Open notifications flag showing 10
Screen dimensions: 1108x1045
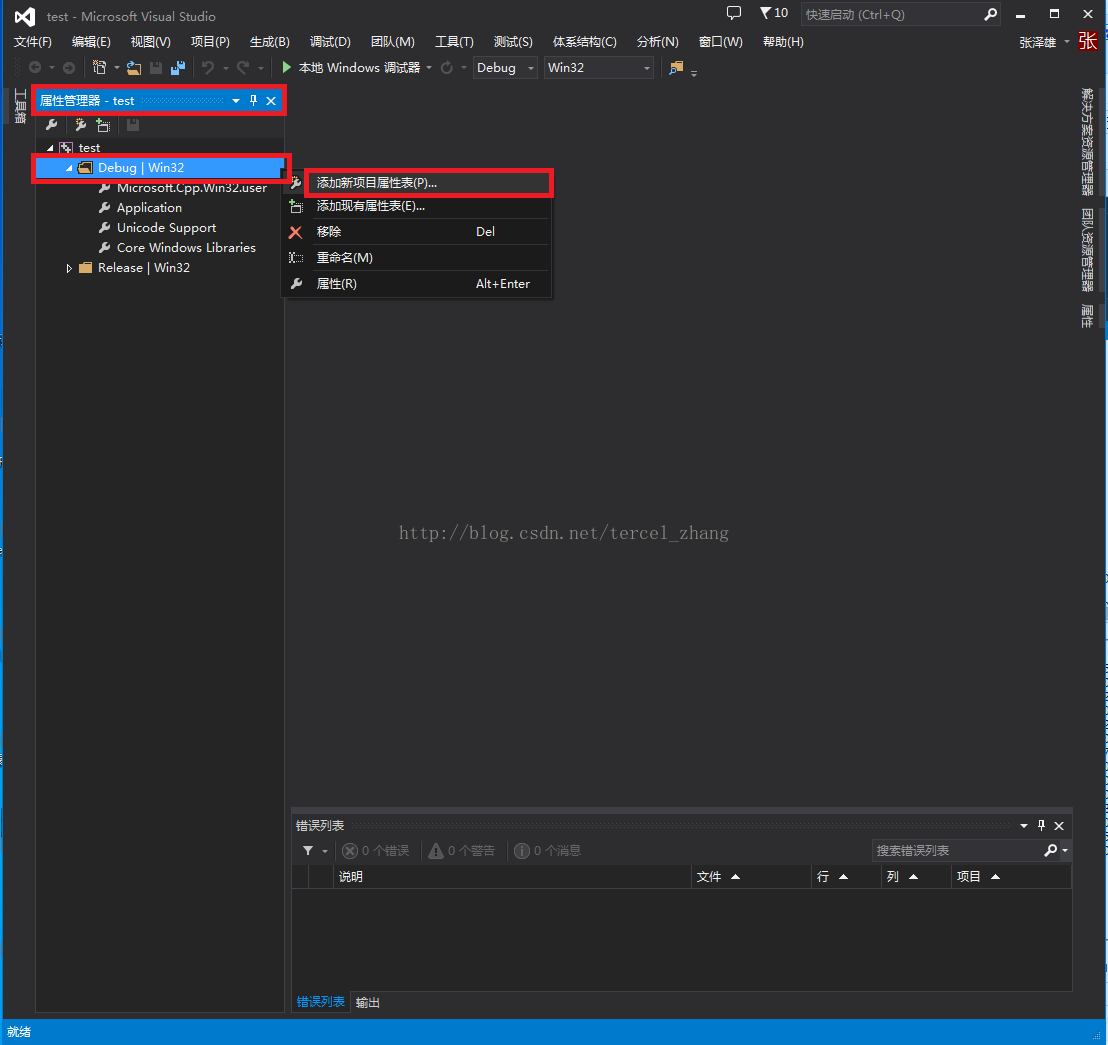pos(773,13)
